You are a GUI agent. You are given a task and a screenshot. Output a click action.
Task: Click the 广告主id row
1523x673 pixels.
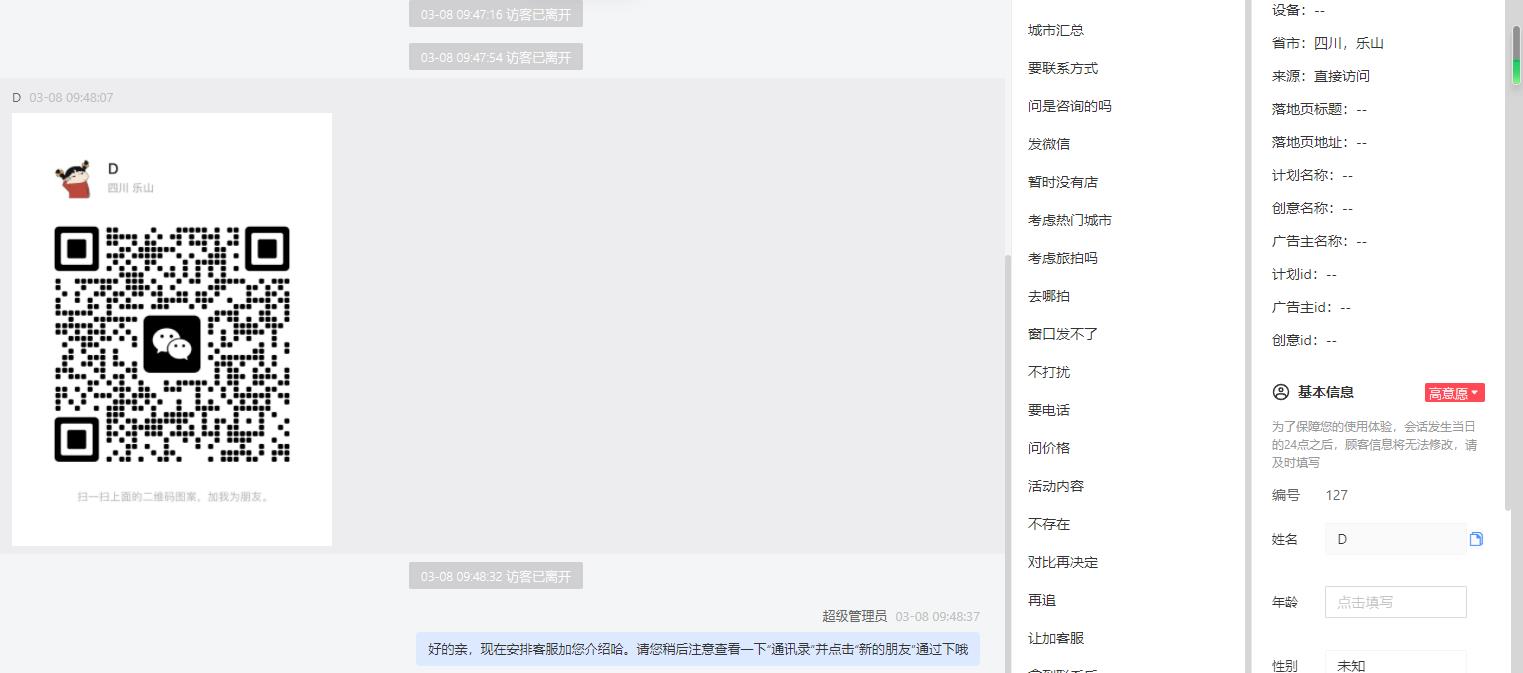1311,307
